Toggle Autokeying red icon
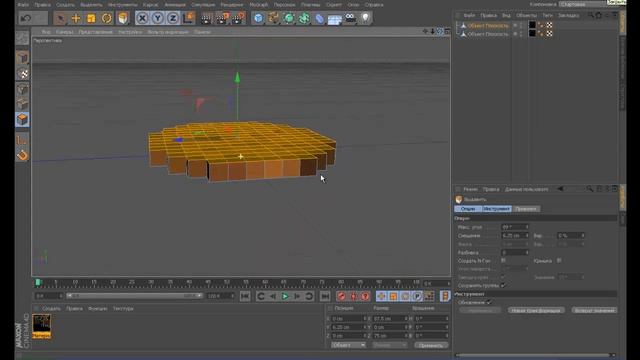The image size is (640, 360). tap(353, 296)
